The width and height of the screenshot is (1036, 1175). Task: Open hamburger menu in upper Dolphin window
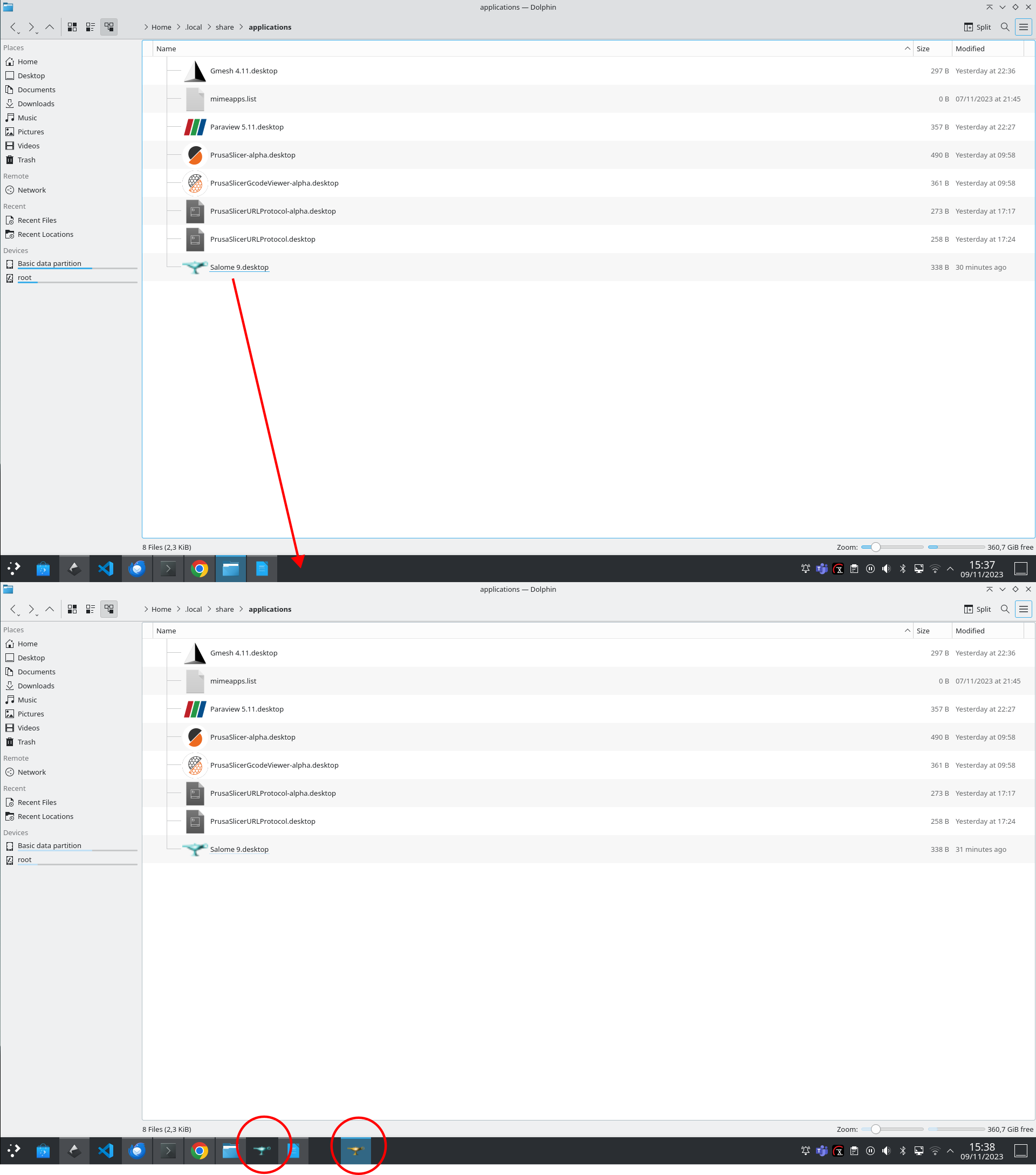tap(1024, 27)
